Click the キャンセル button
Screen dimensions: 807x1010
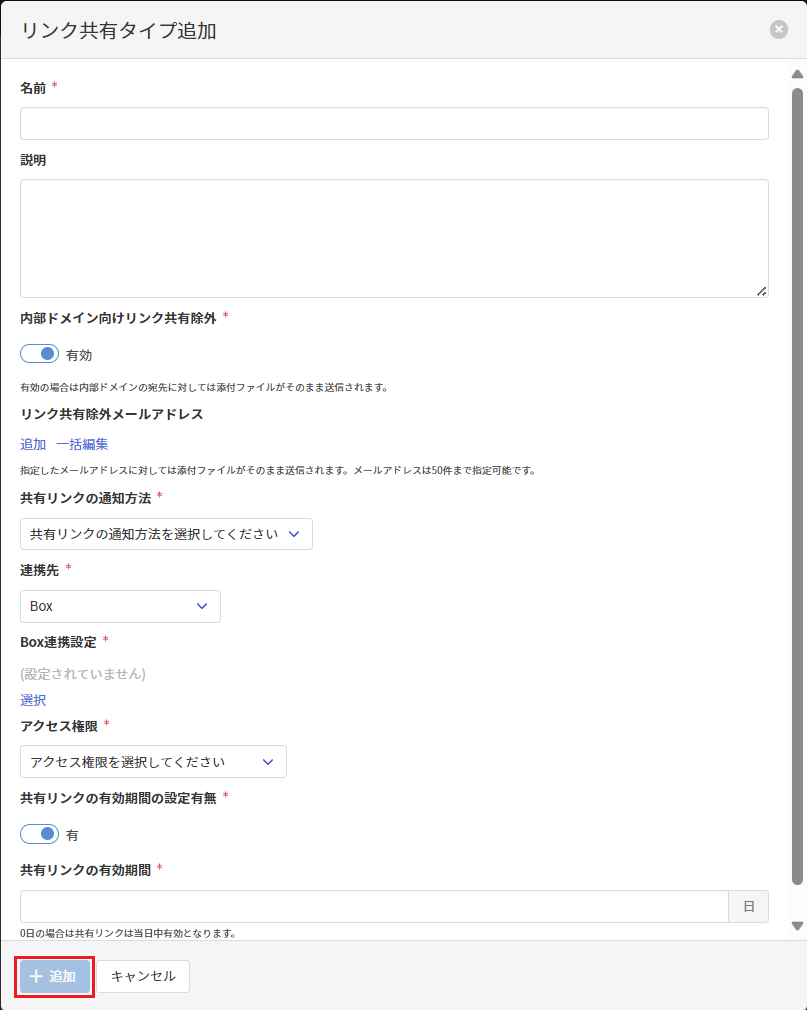(143, 976)
